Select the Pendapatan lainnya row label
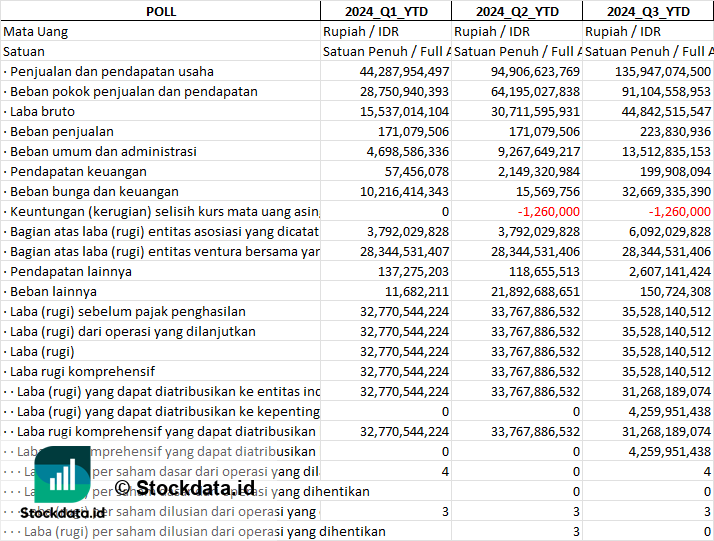 click(71, 271)
